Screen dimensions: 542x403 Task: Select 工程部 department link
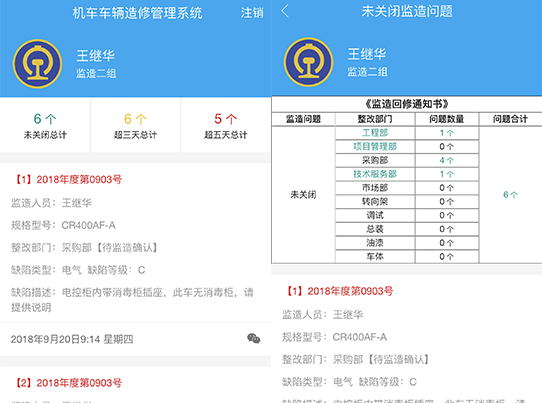[x=375, y=133]
